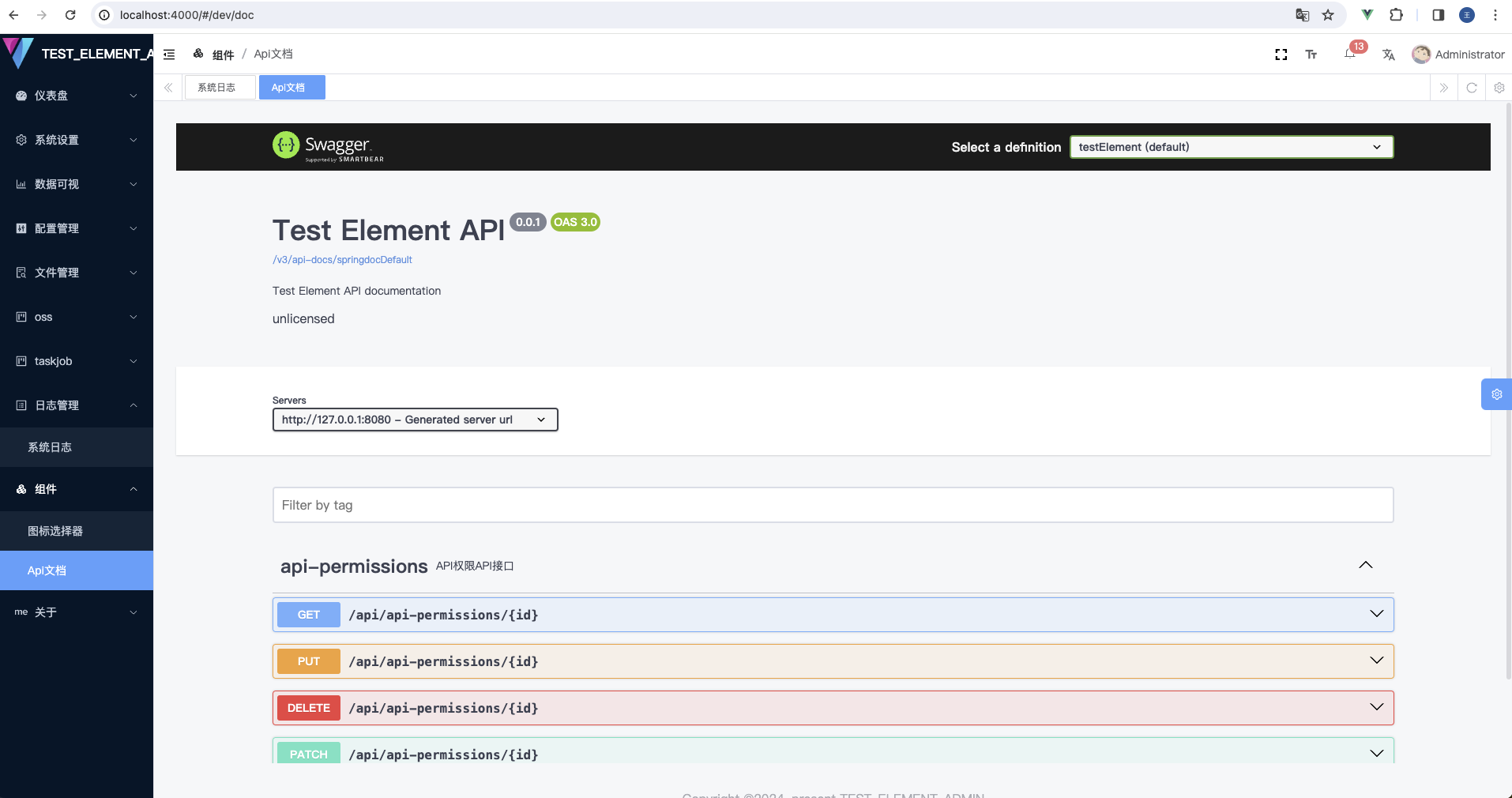Open the blue floating settings gear button
Image resolution: width=1512 pixels, height=798 pixels.
(x=1496, y=394)
